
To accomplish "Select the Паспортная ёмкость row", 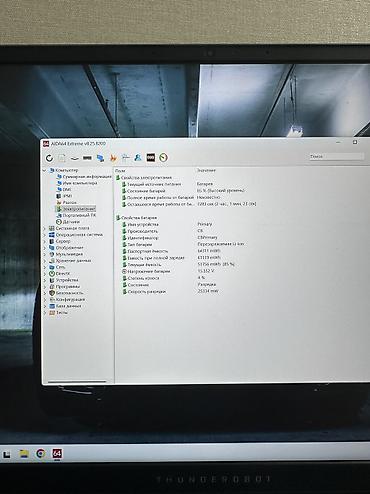I will [x=145, y=251].
